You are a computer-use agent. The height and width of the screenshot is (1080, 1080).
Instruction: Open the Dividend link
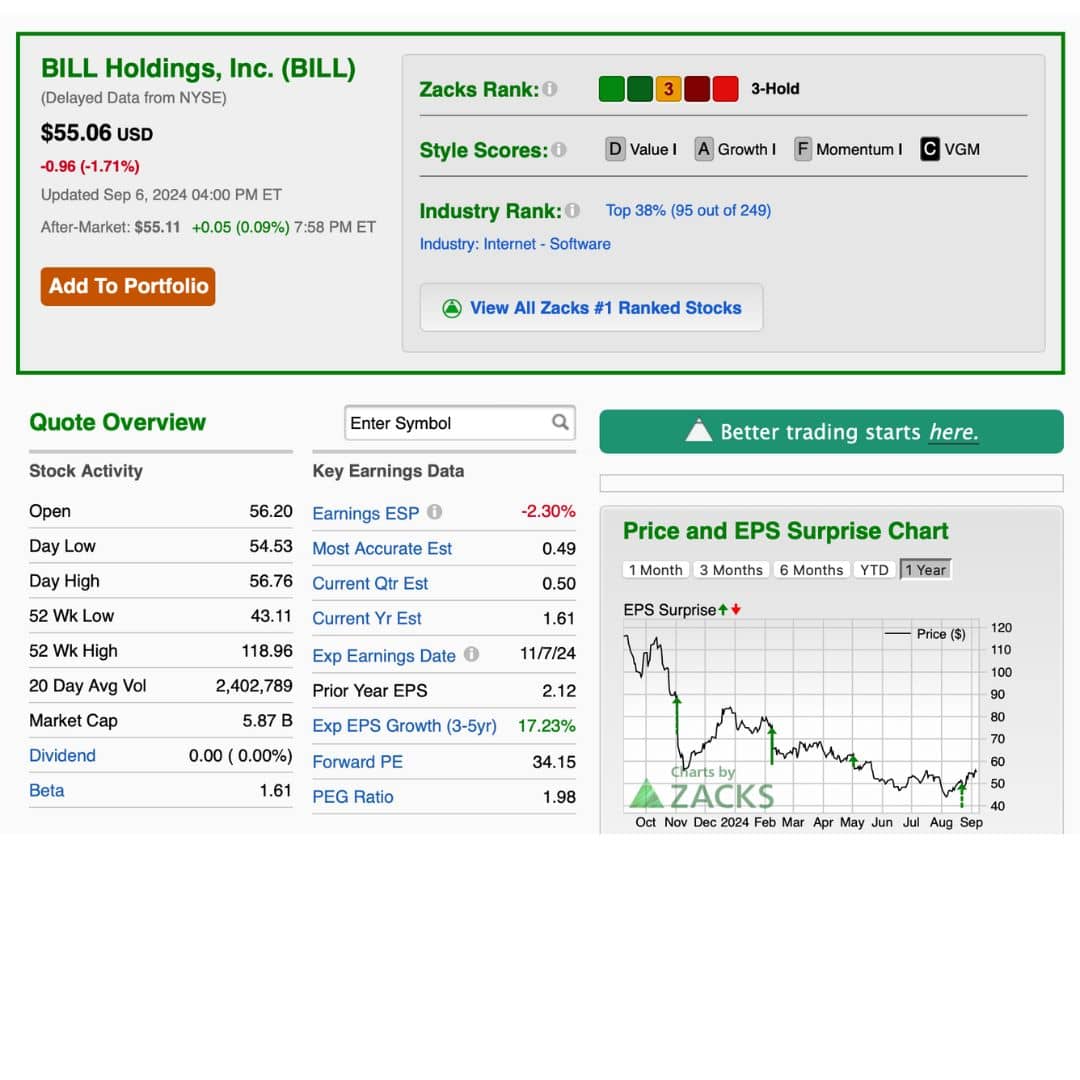click(62, 756)
